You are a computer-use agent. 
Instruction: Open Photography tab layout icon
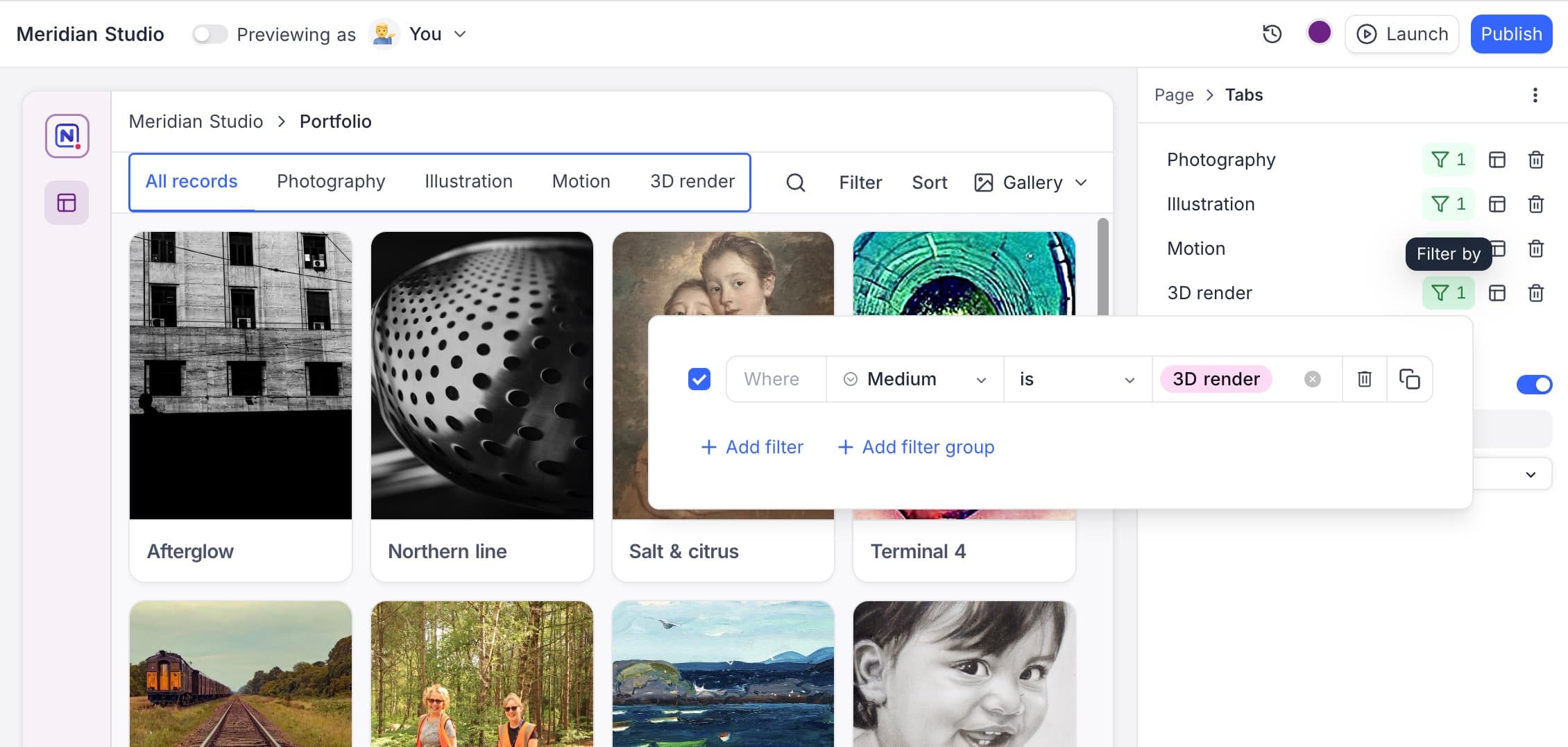click(1497, 160)
